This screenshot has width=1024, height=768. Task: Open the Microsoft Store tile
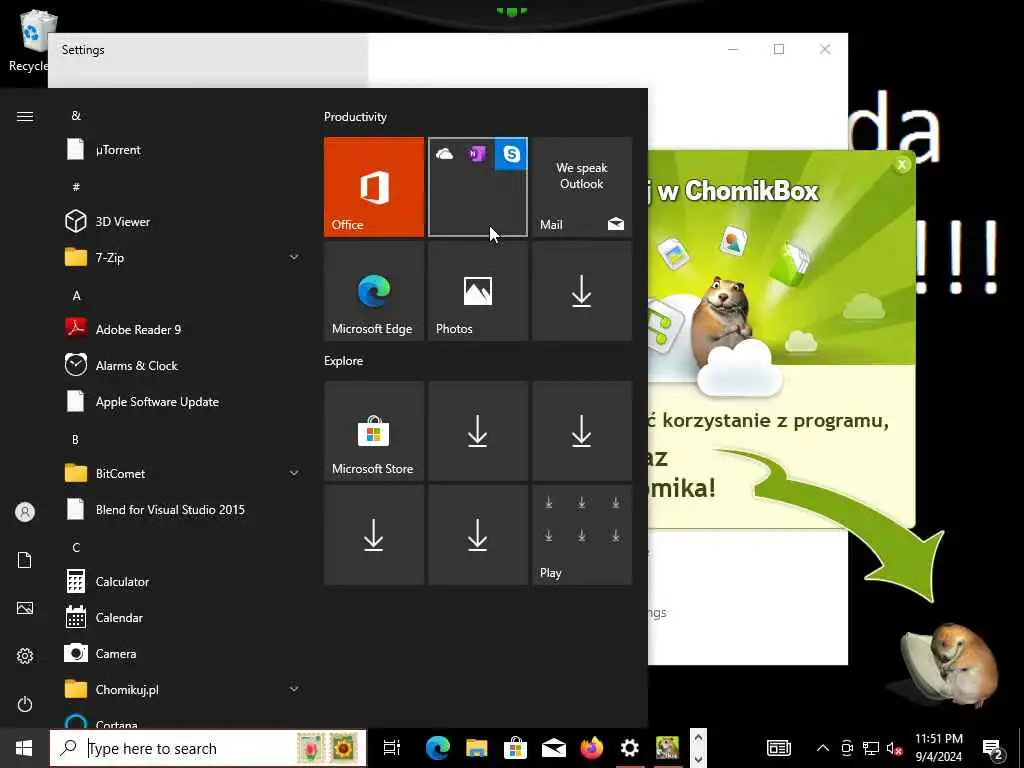point(374,431)
